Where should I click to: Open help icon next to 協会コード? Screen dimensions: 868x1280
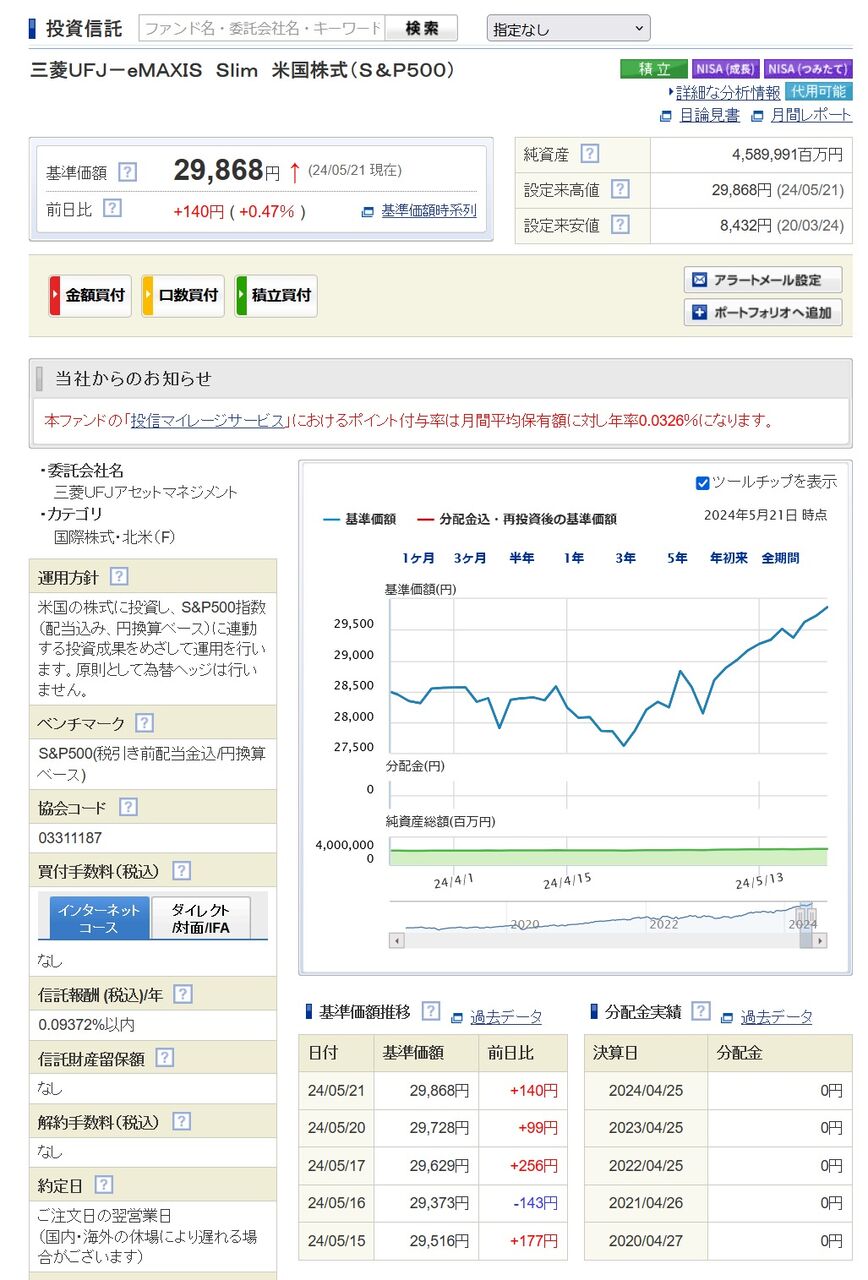point(128,806)
